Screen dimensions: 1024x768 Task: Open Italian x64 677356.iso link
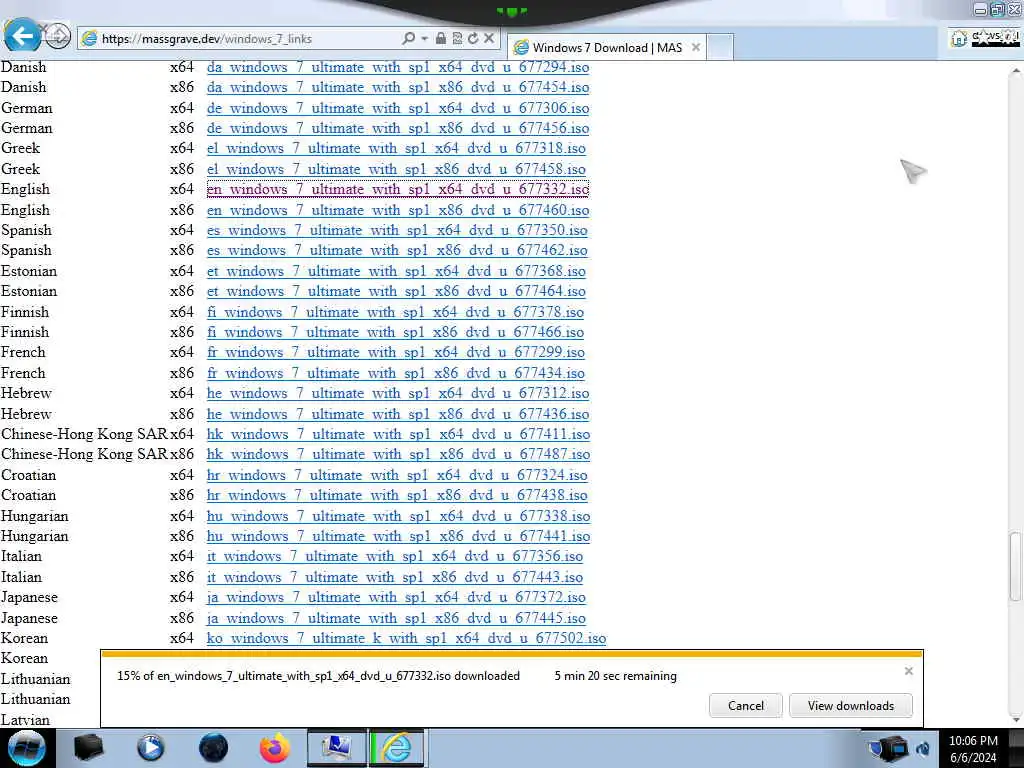point(394,557)
